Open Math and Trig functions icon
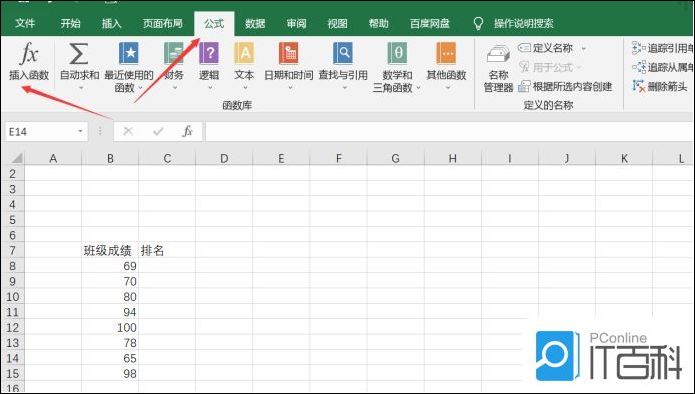The height and width of the screenshot is (394, 695). tap(397, 54)
